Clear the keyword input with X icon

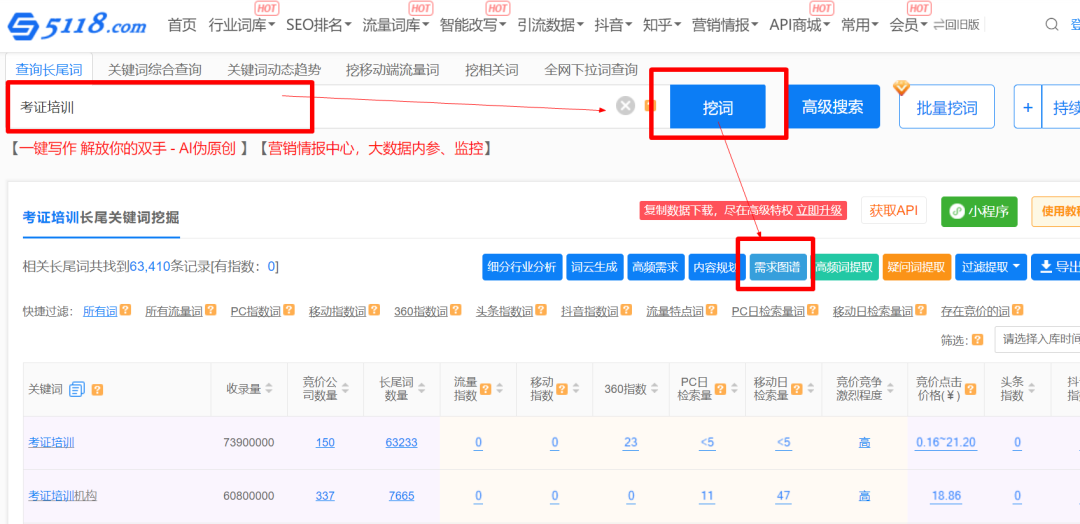625,106
